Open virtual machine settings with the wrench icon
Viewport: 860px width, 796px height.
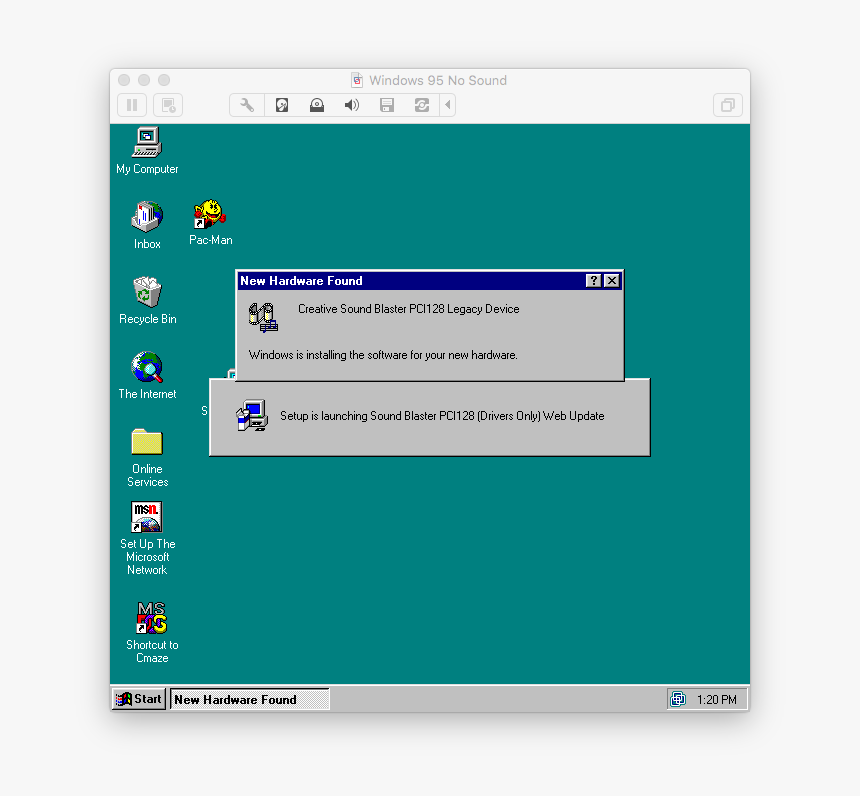tap(246, 104)
